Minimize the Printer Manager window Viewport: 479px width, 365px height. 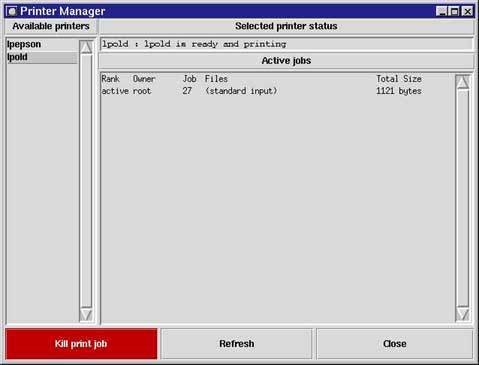pyautogui.click(x=442, y=11)
